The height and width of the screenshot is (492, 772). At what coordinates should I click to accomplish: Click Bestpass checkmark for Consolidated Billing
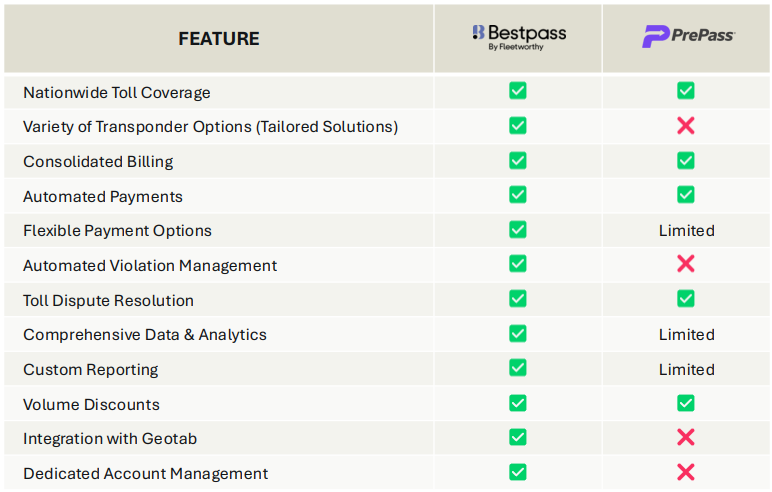pyautogui.click(x=517, y=161)
